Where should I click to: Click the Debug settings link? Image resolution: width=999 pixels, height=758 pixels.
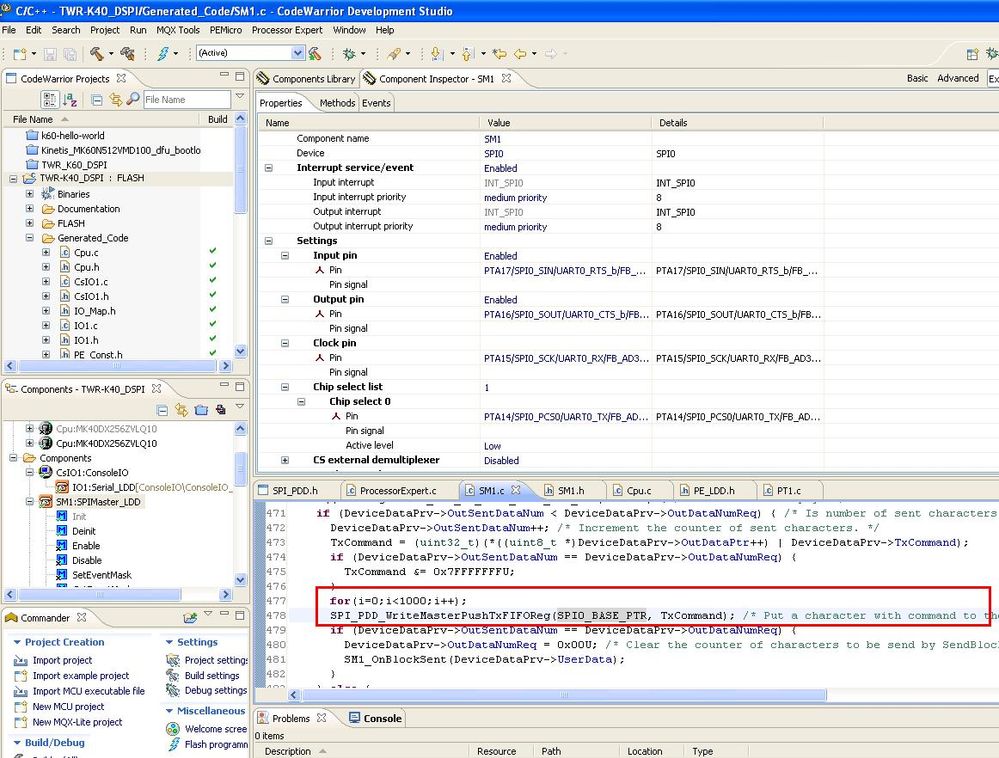tap(215, 690)
